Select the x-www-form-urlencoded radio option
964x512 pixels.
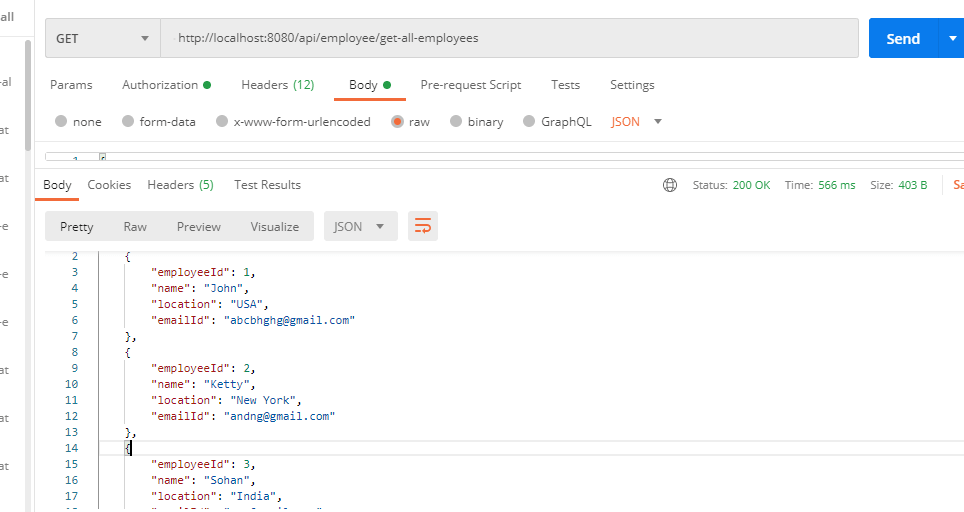coord(222,121)
